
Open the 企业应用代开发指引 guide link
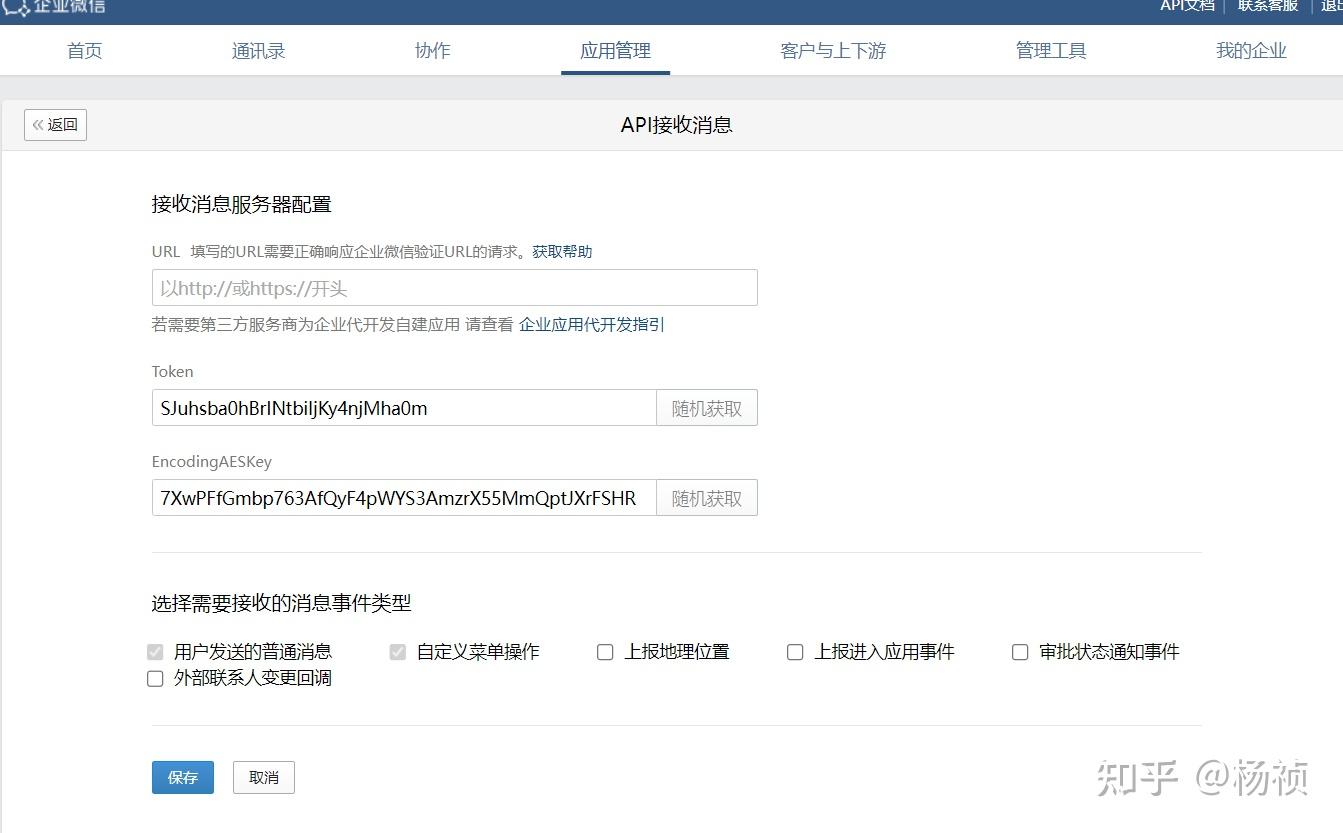(589, 325)
